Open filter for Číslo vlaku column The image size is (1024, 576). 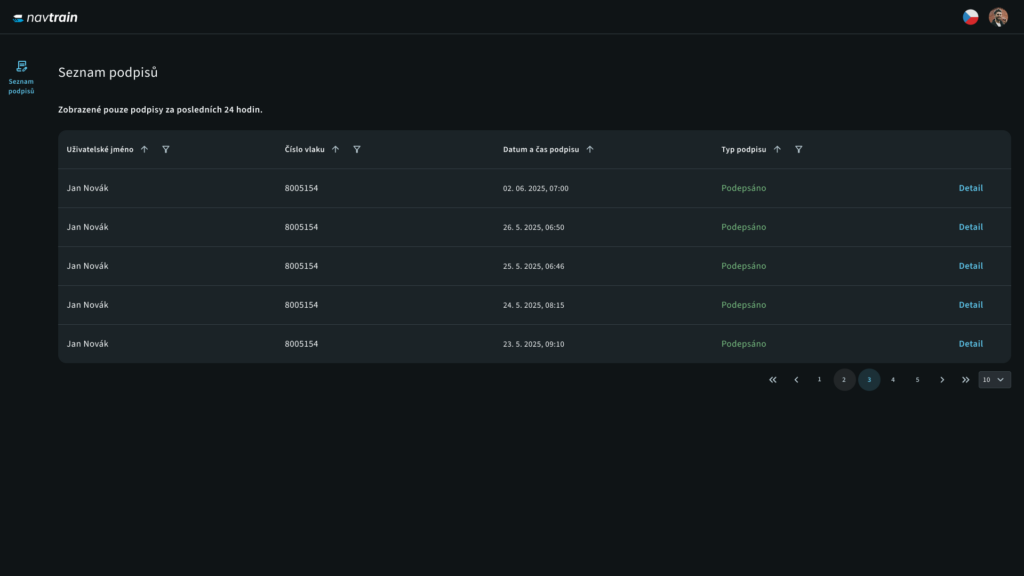[x=357, y=149]
